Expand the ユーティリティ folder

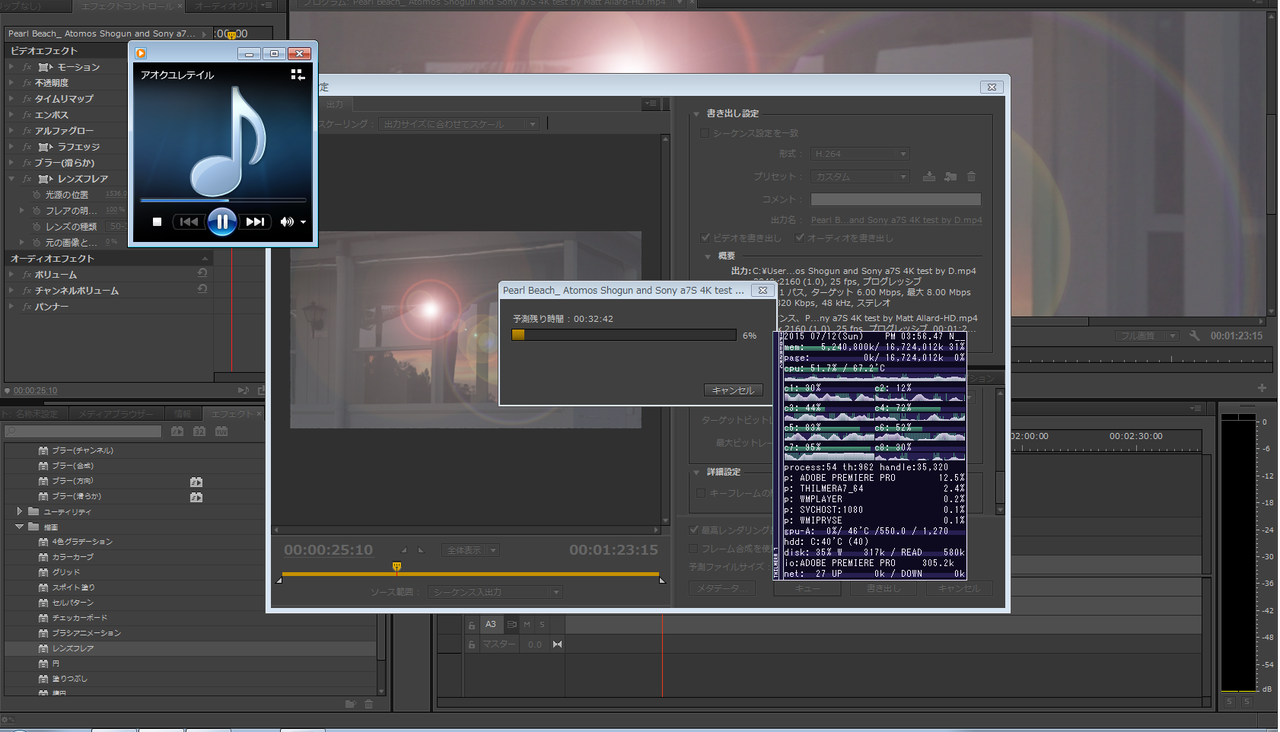coord(19,511)
